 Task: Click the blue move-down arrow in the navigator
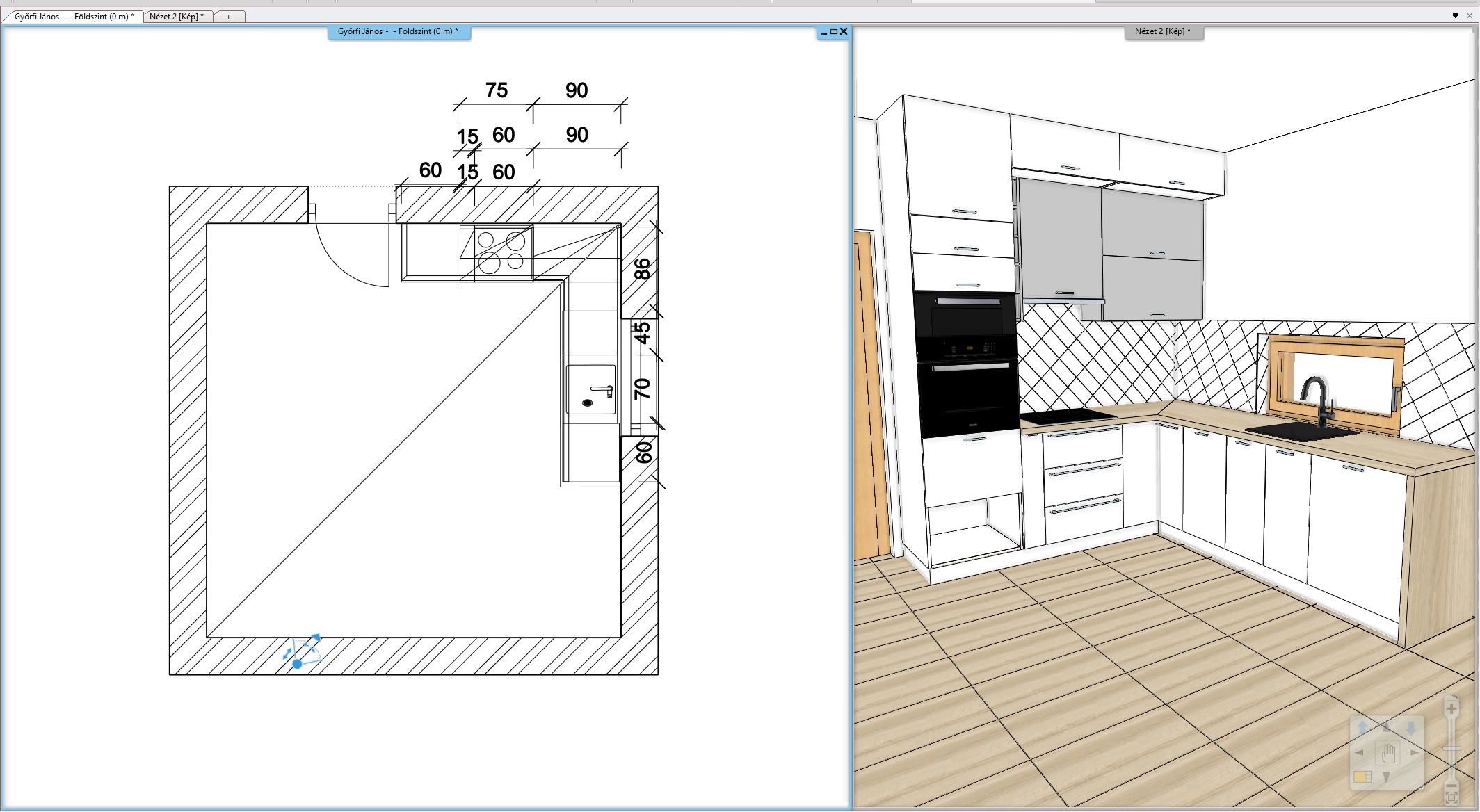point(1411,728)
